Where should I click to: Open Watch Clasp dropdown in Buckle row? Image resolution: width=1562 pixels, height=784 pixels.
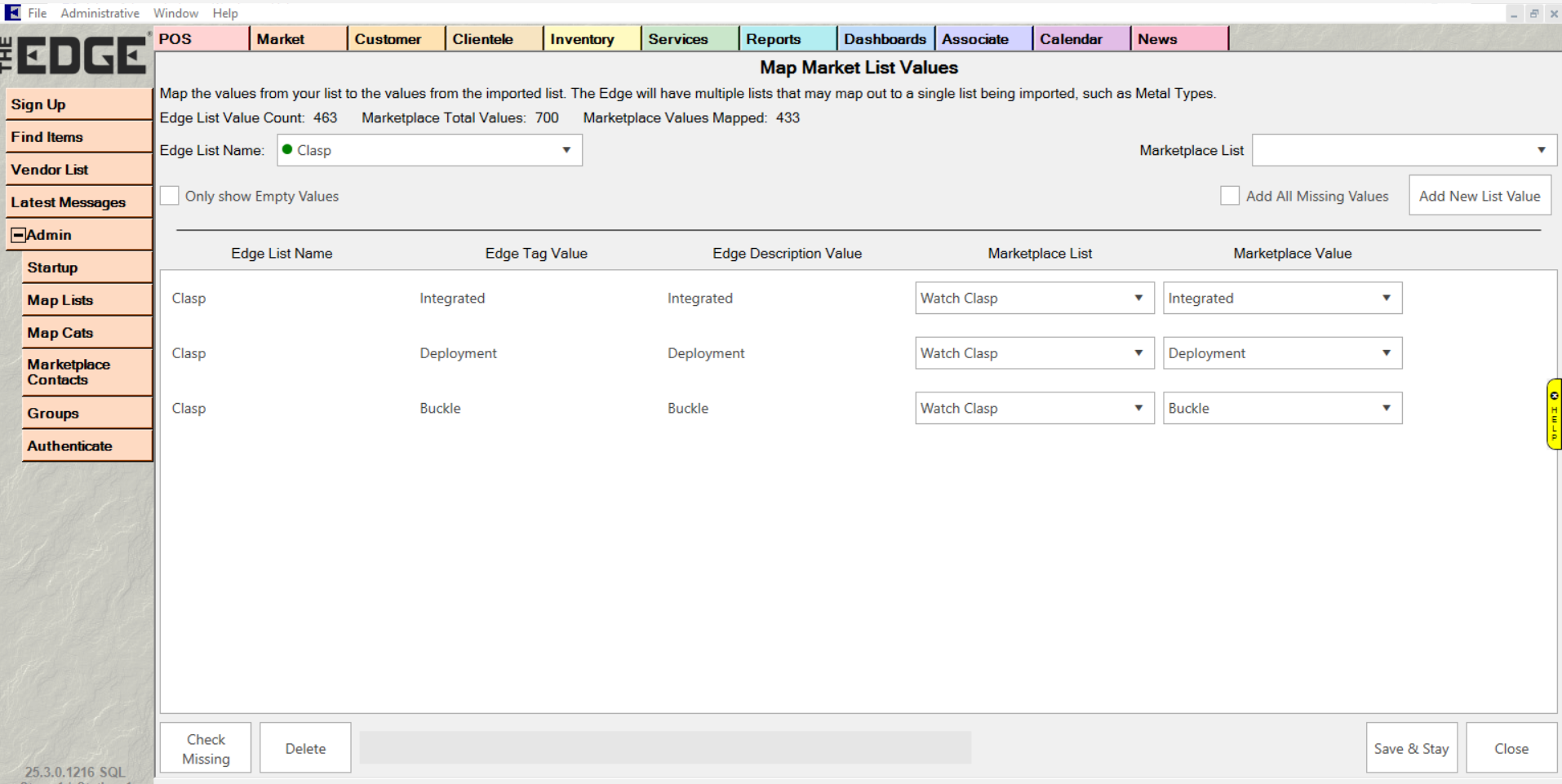(x=1033, y=408)
